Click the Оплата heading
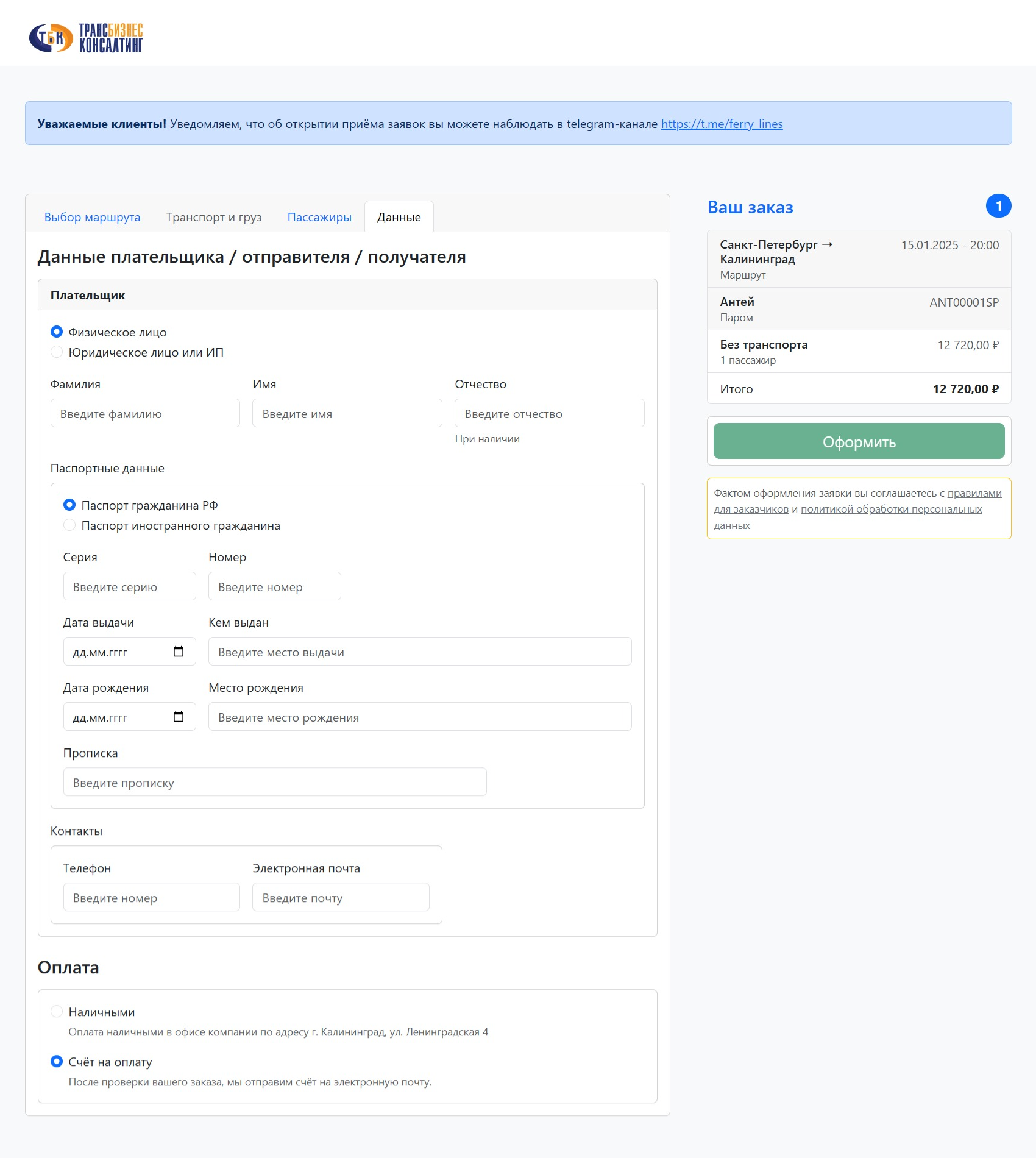 tap(68, 967)
